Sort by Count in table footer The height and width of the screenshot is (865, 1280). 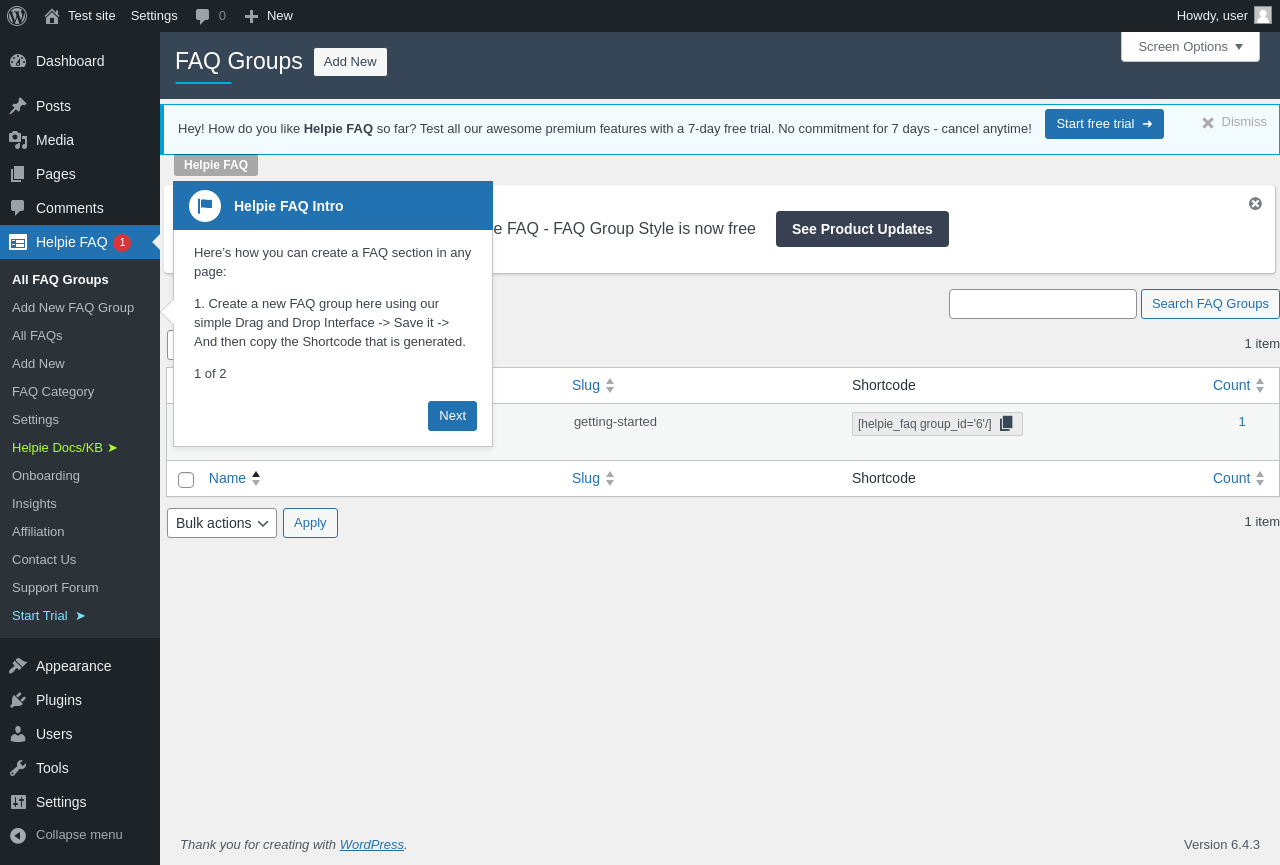[x=1238, y=478]
